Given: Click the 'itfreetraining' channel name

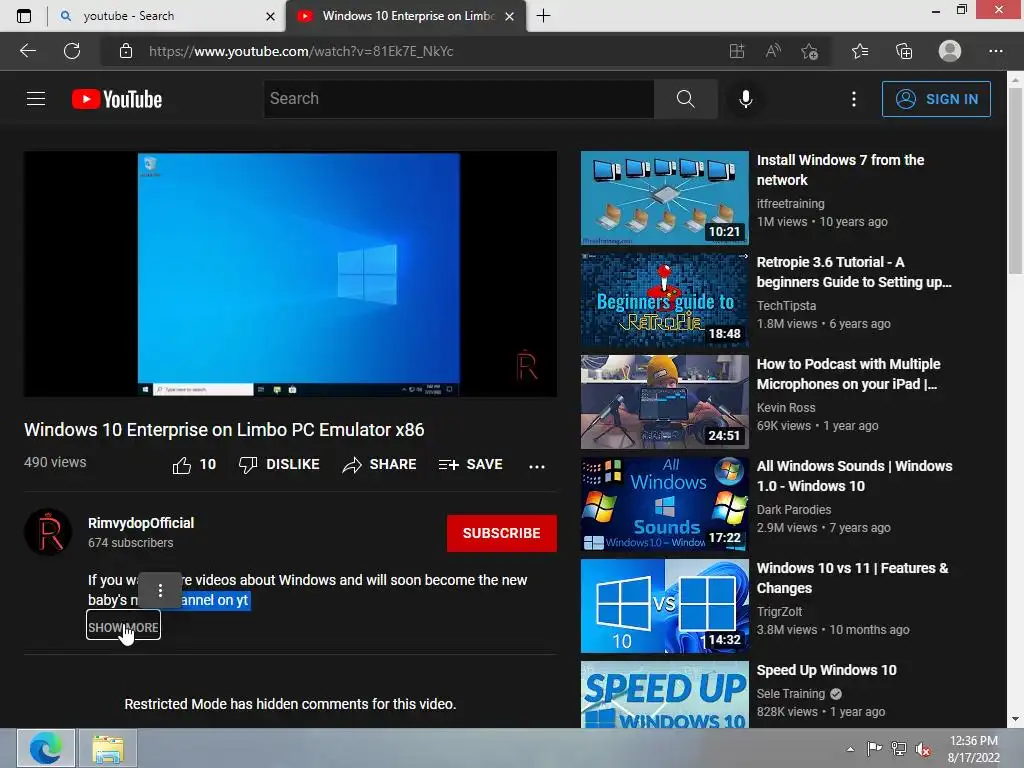Looking at the screenshot, I should pos(790,204).
